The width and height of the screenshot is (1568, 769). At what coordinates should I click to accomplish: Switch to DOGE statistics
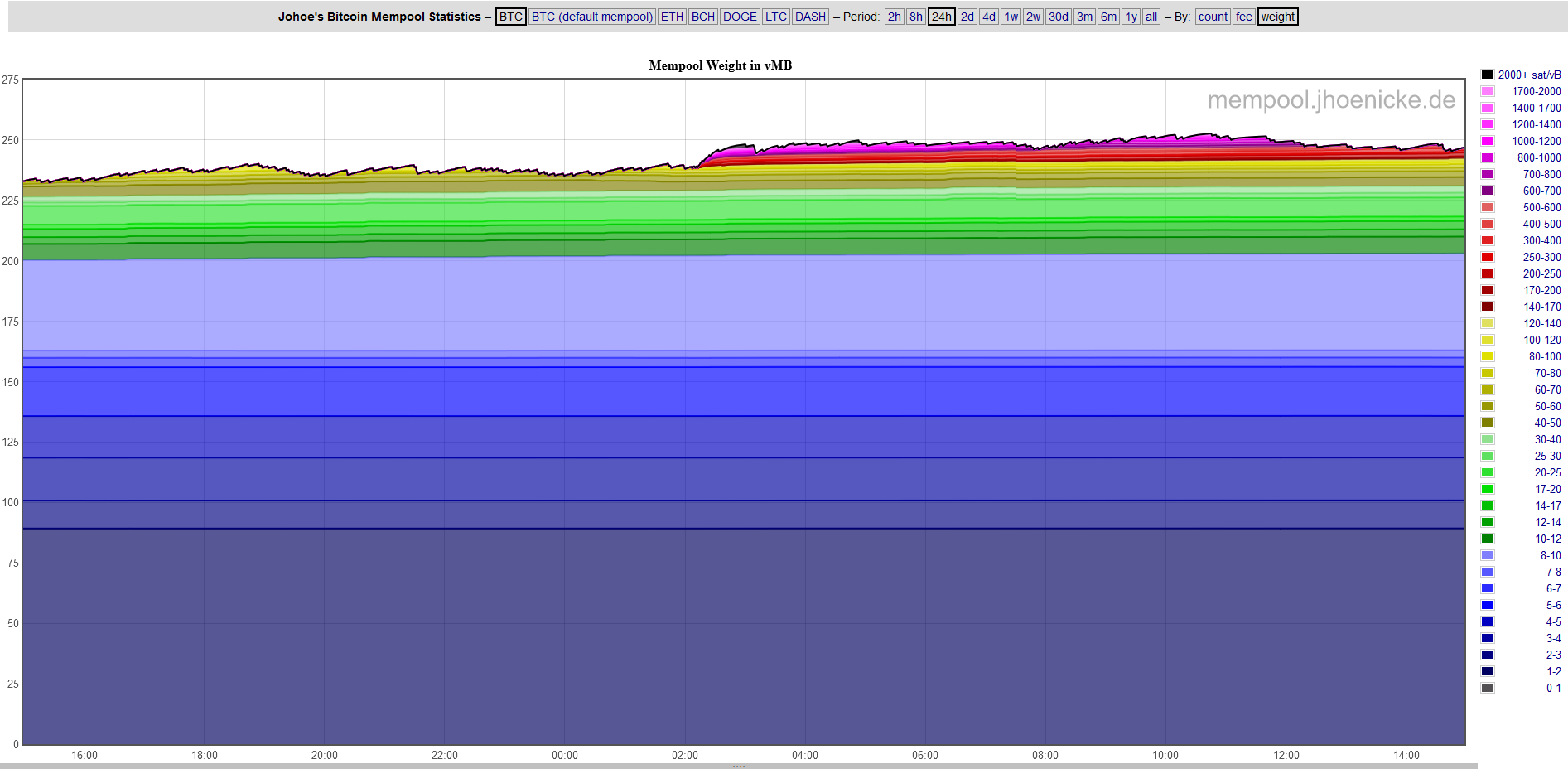740,17
